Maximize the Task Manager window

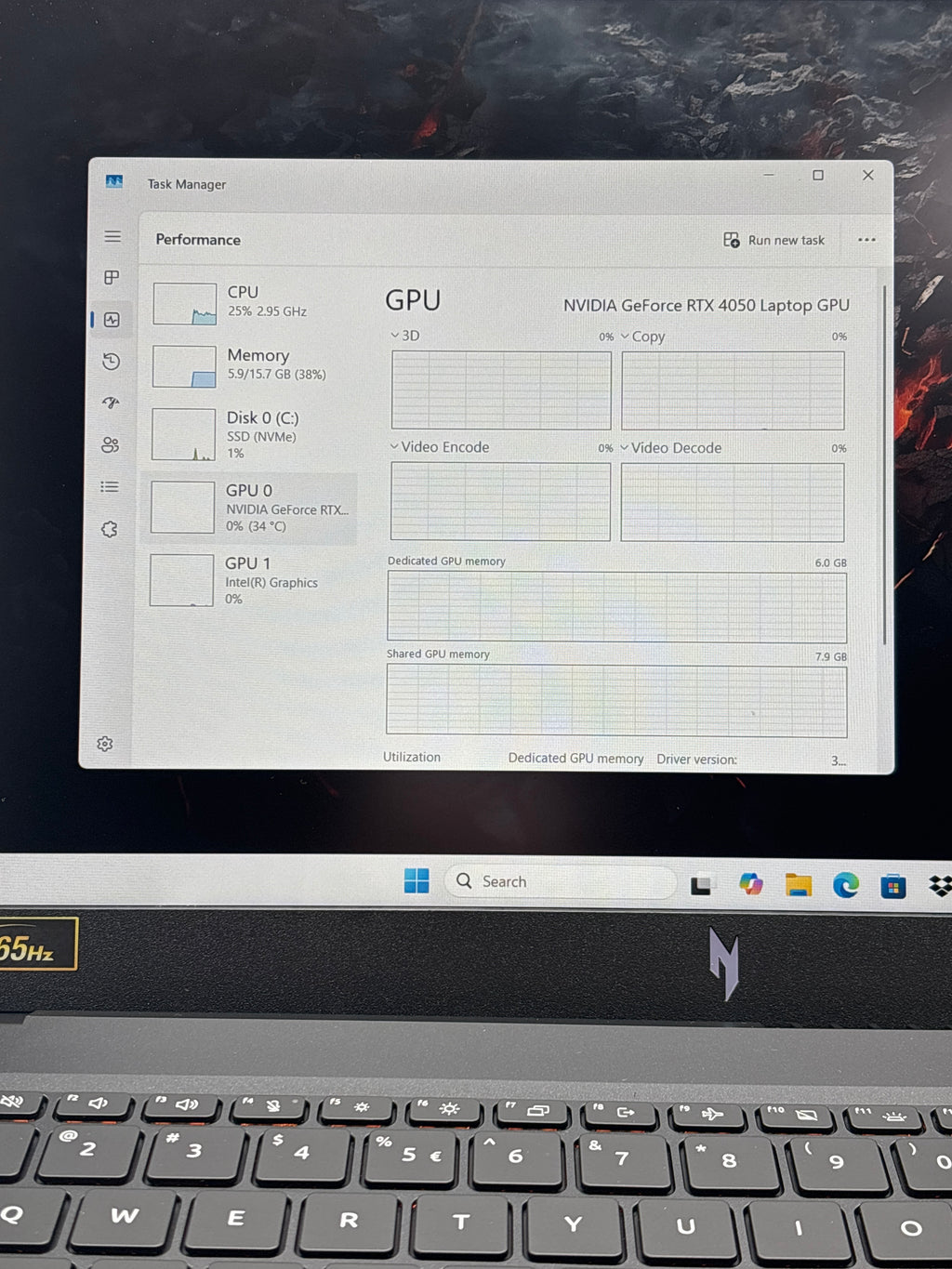tap(818, 175)
